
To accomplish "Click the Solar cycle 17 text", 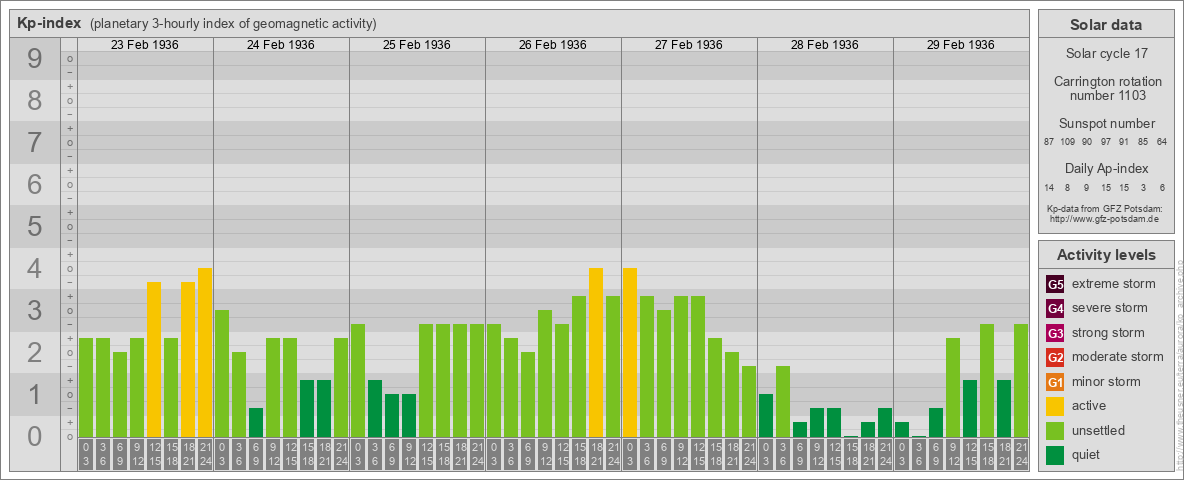I will coord(1106,54).
